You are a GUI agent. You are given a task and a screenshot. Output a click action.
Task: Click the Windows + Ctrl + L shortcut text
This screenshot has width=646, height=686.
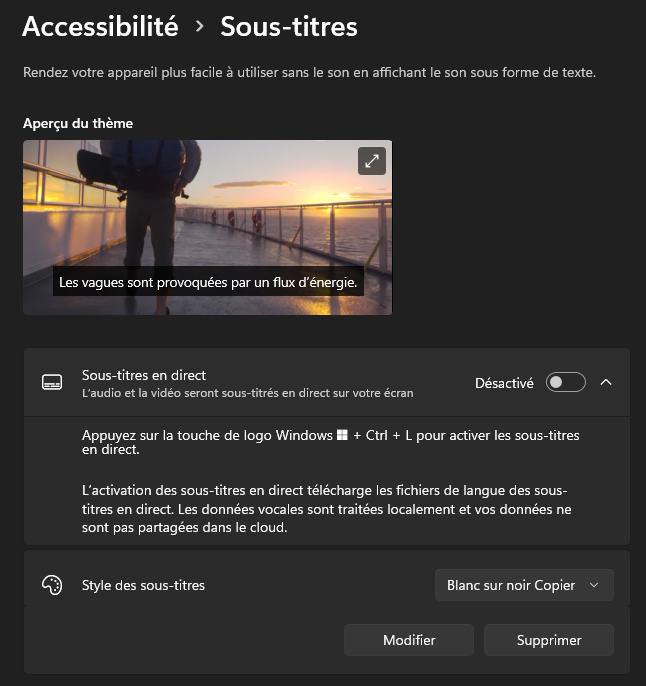pos(330,443)
